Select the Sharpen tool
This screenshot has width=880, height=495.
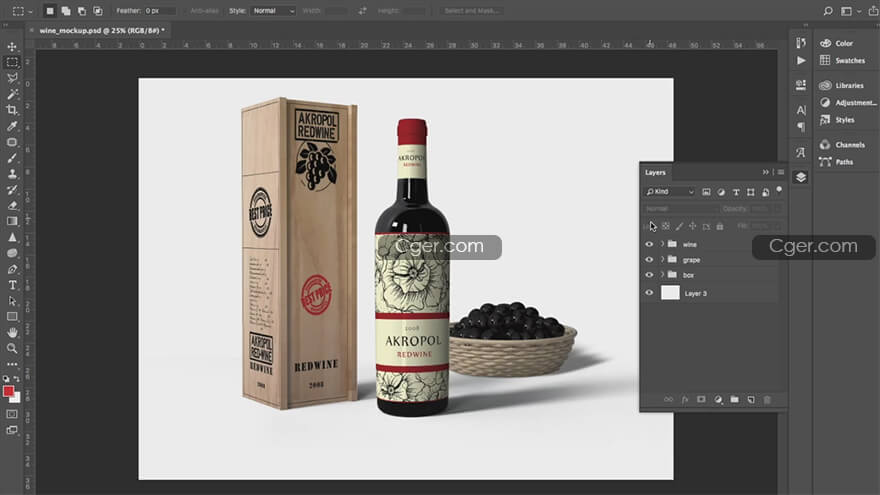pos(12,237)
